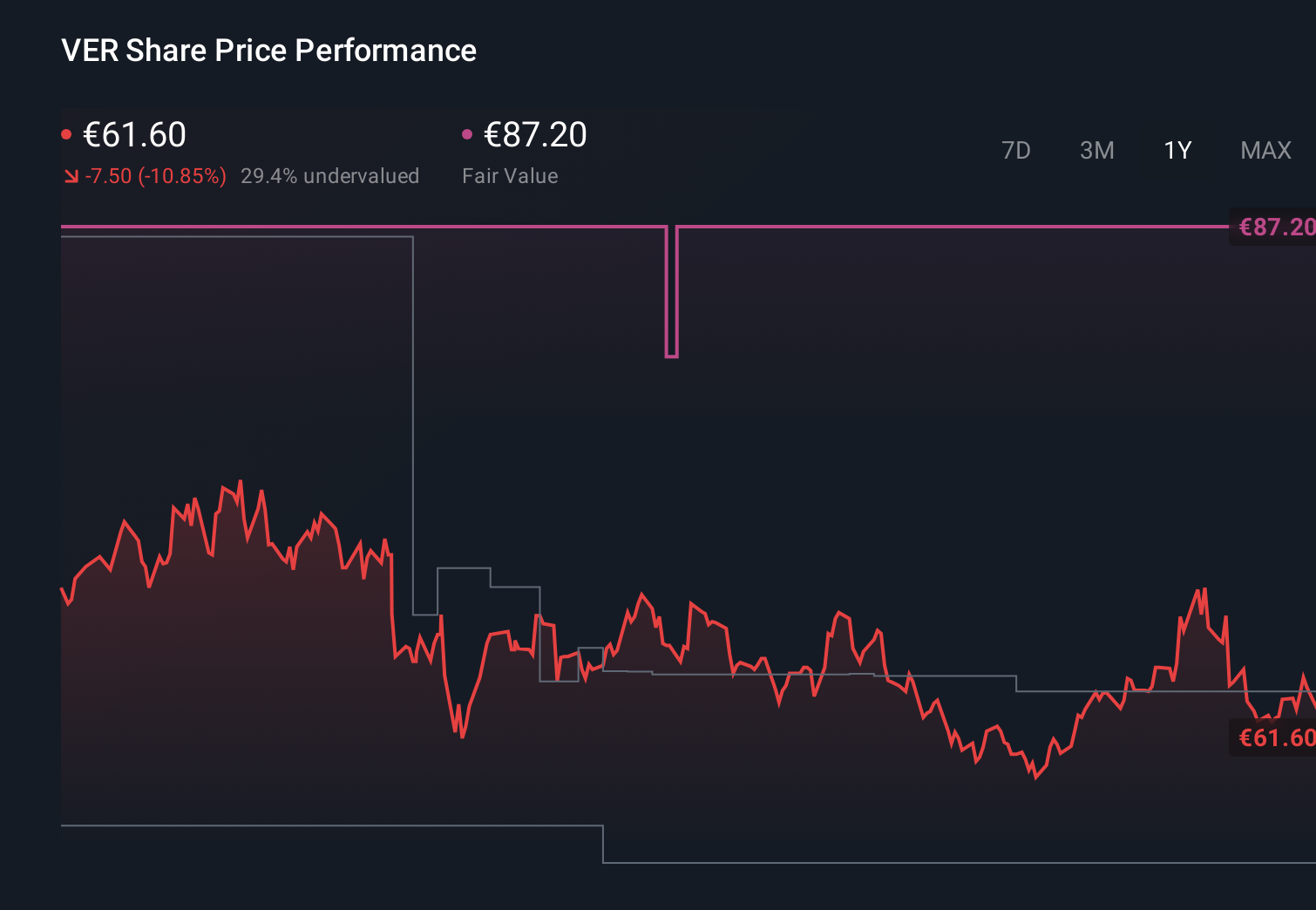Select the MAX time range

click(1265, 150)
